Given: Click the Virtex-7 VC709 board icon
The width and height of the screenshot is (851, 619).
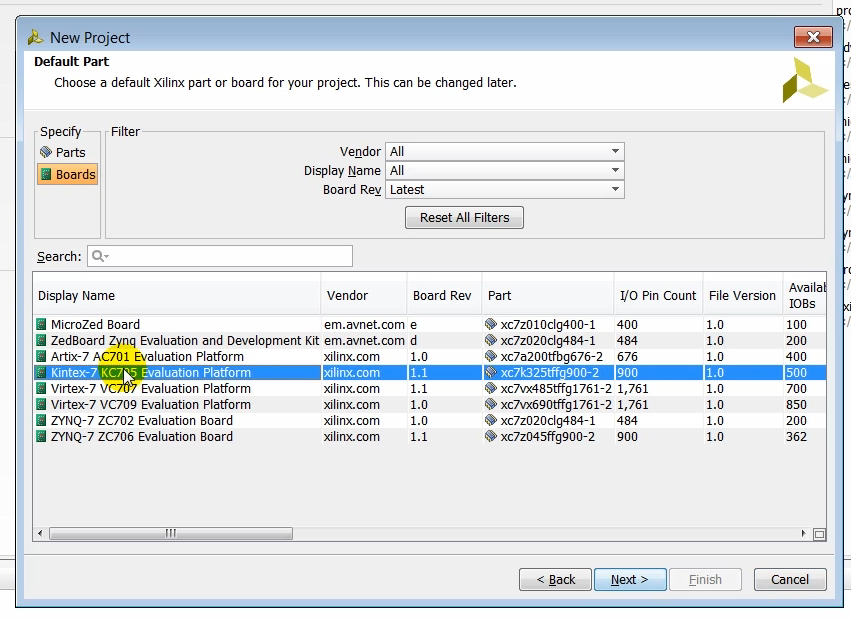Looking at the screenshot, I should [42, 405].
